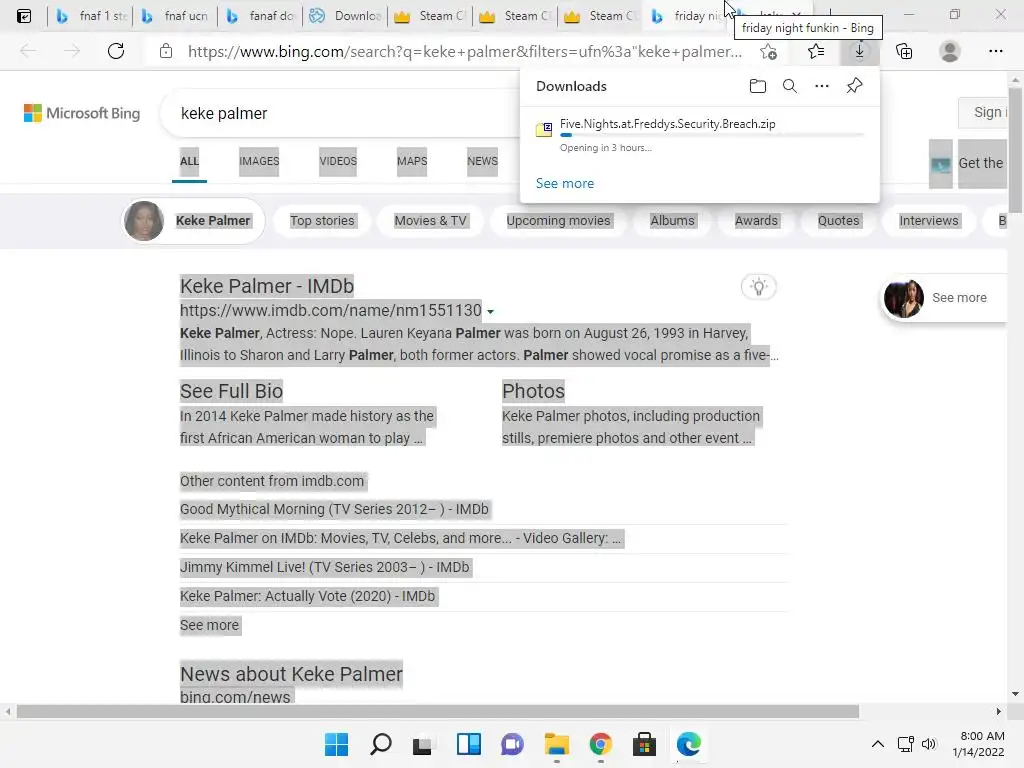Image resolution: width=1024 pixels, height=768 pixels.
Task: Select the VIDEOS search tab
Action: coord(338,161)
